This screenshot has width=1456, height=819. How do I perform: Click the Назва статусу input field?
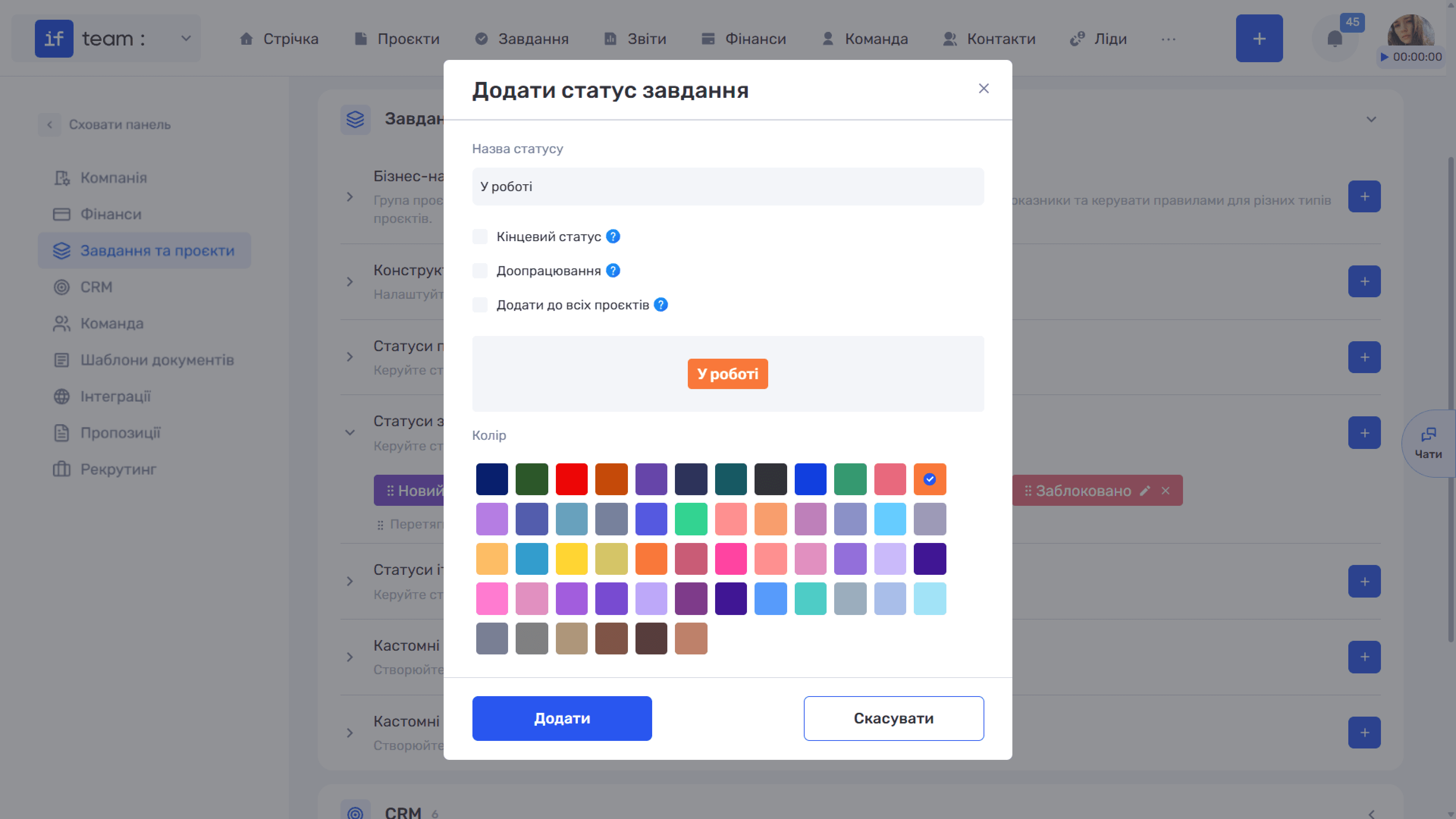[728, 186]
